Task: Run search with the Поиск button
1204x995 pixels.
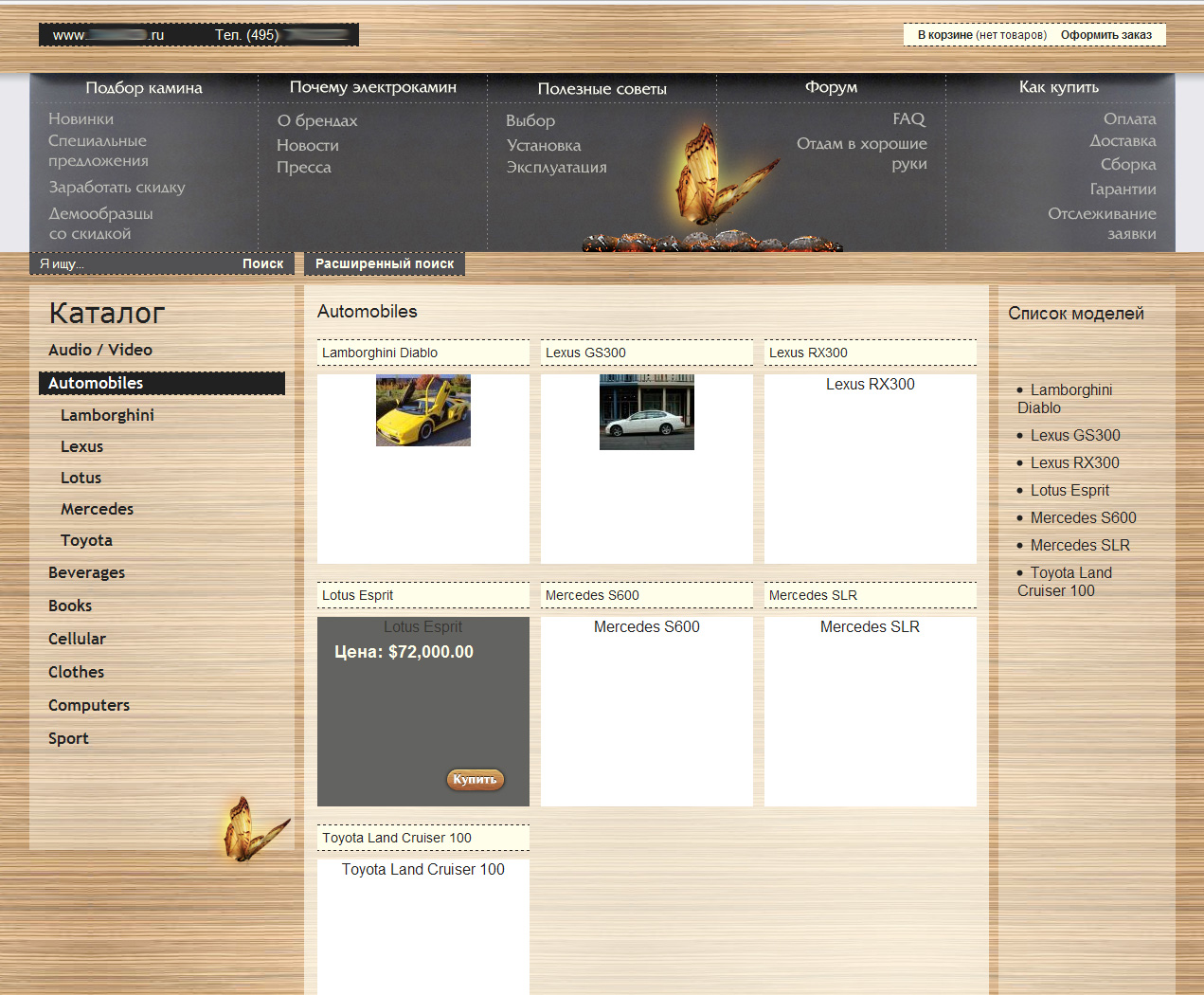Action: click(263, 263)
